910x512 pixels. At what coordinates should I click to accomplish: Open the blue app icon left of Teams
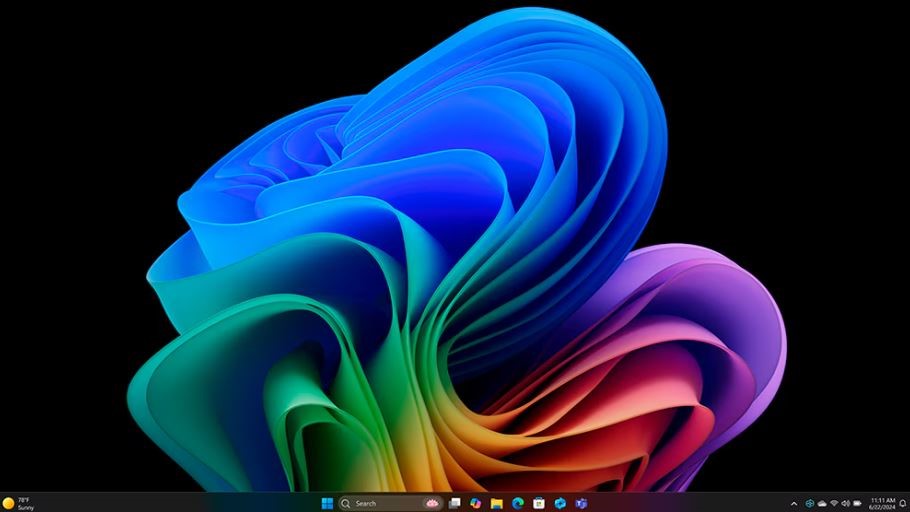click(560, 503)
